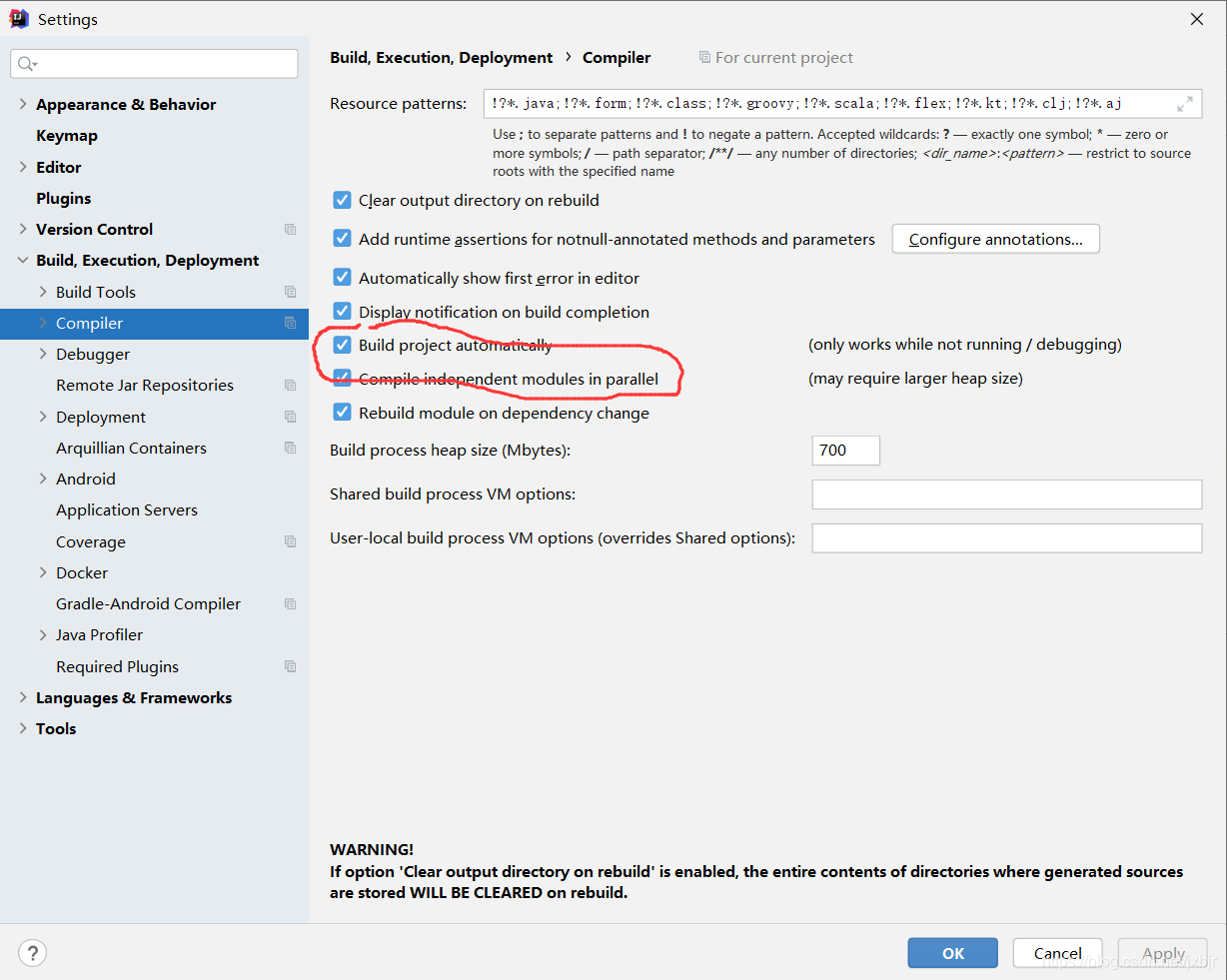This screenshot has width=1227, height=980.
Task: Focus the settings search field
Action: pyautogui.click(x=155, y=64)
